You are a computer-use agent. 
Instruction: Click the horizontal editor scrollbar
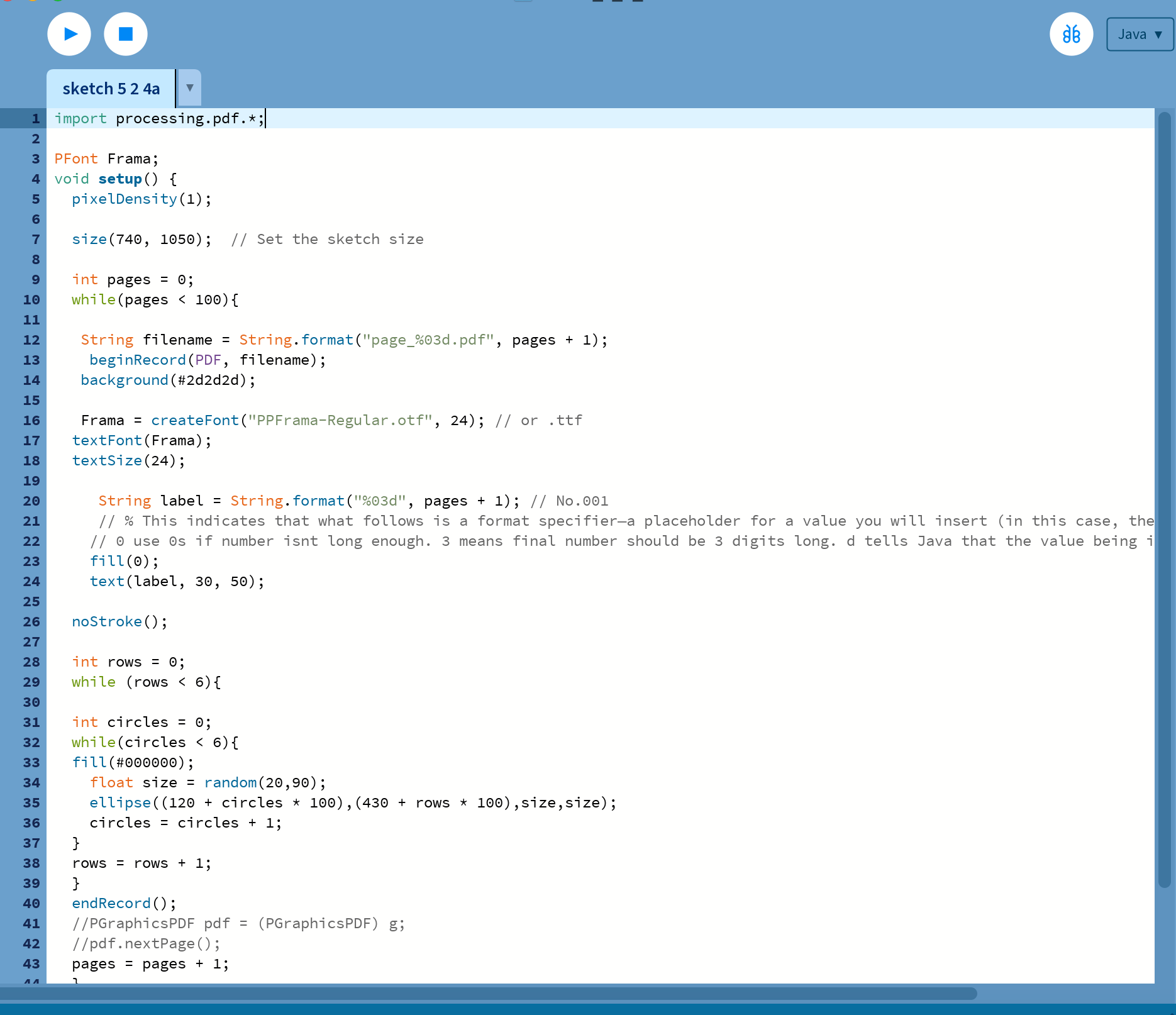[x=488, y=994]
